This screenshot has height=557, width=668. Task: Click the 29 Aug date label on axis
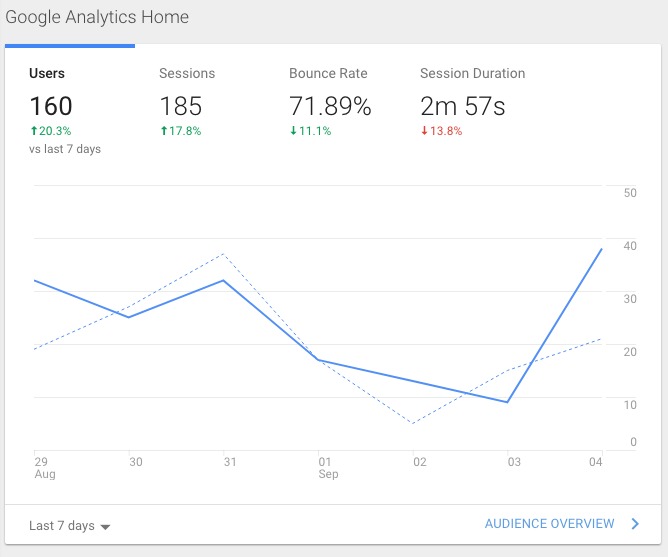(41, 468)
